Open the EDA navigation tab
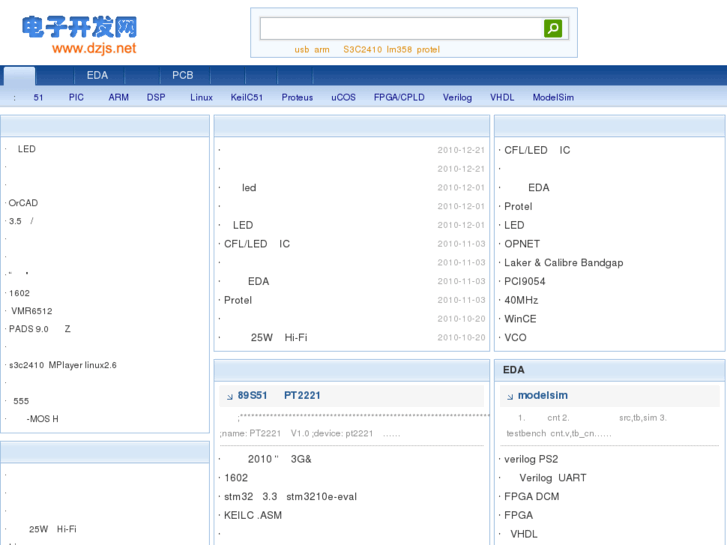Screen dimensions: 727x545 pyautogui.click(x=97, y=75)
